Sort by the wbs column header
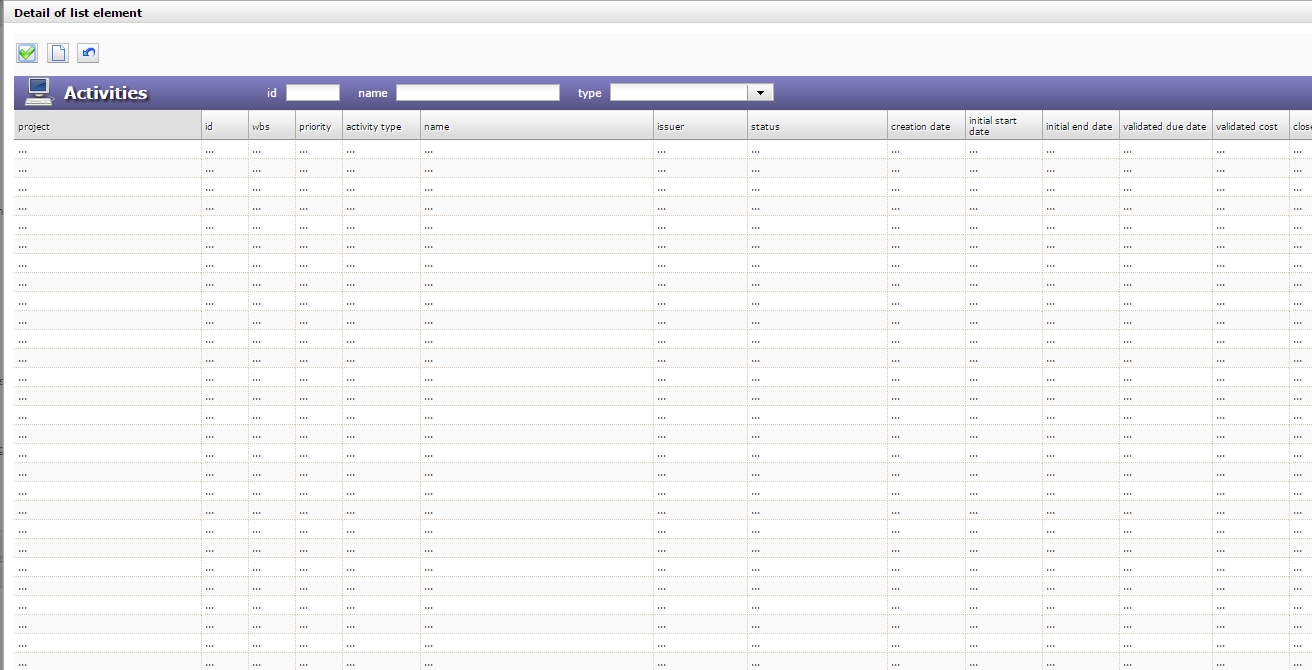 coord(271,126)
